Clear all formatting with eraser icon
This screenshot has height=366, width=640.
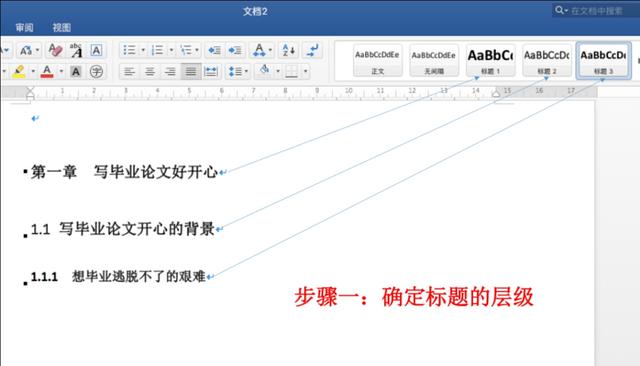(55, 51)
